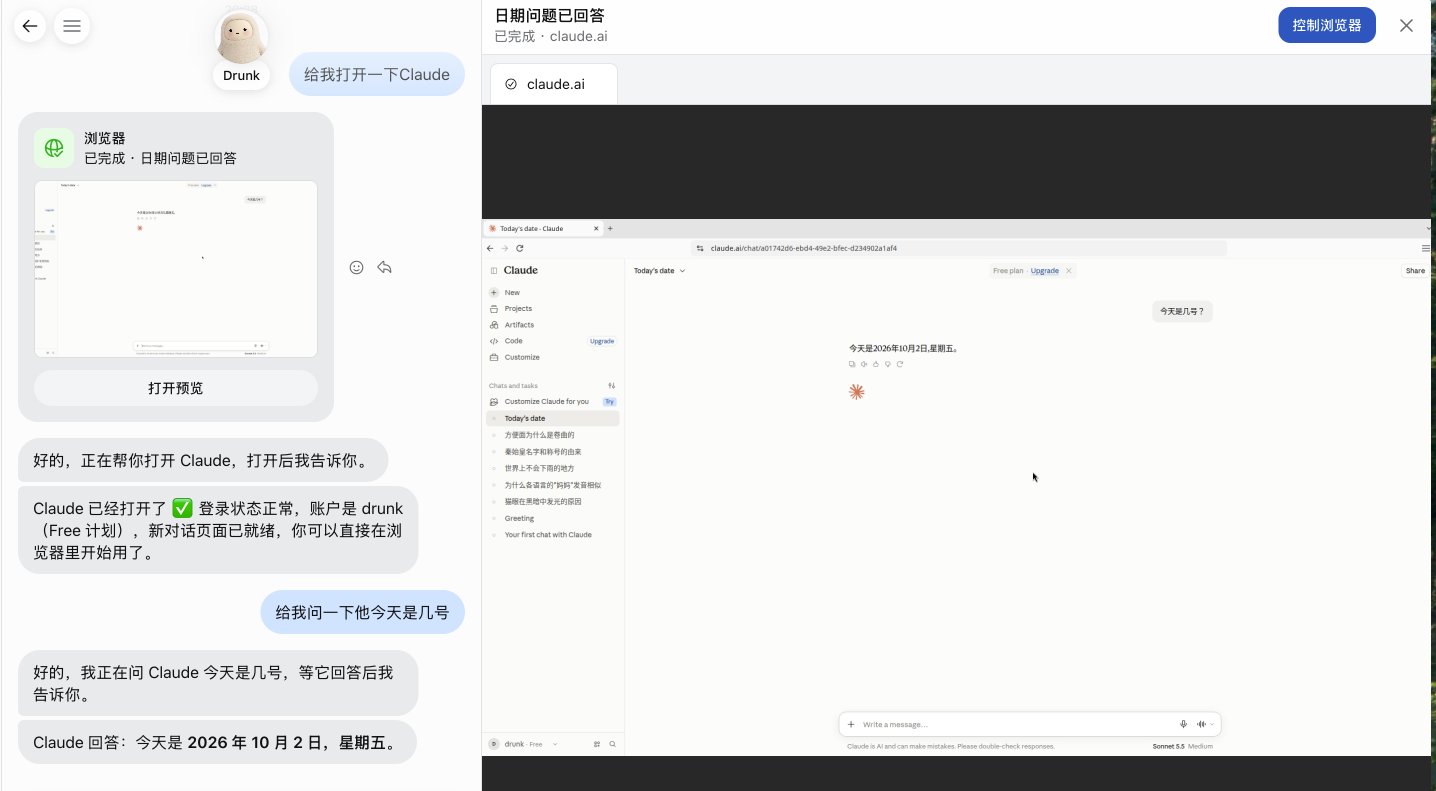Open the drunk account menu
Image resolution: width=1436 pixels, height=791 pixels.
(x=522, y=744)
